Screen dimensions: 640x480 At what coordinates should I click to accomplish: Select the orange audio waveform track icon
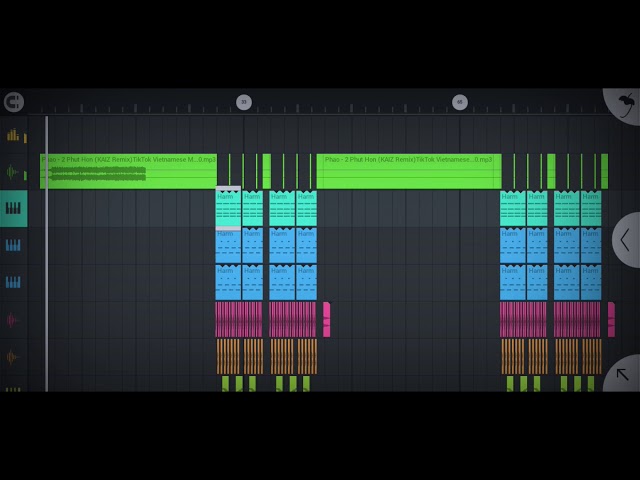pos(12,357)
